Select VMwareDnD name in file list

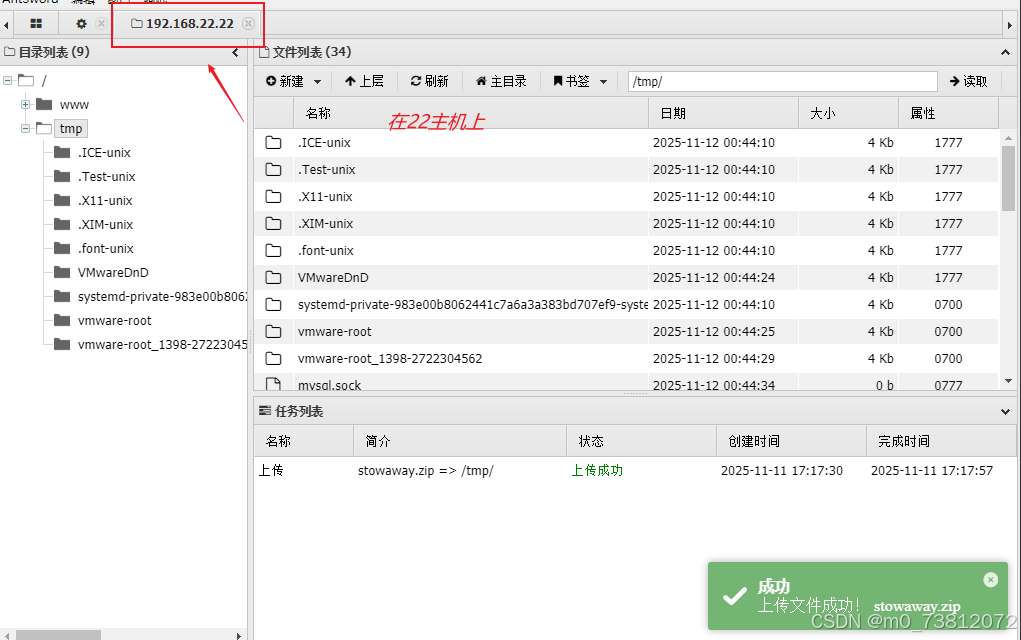click(x=333, y=277)
